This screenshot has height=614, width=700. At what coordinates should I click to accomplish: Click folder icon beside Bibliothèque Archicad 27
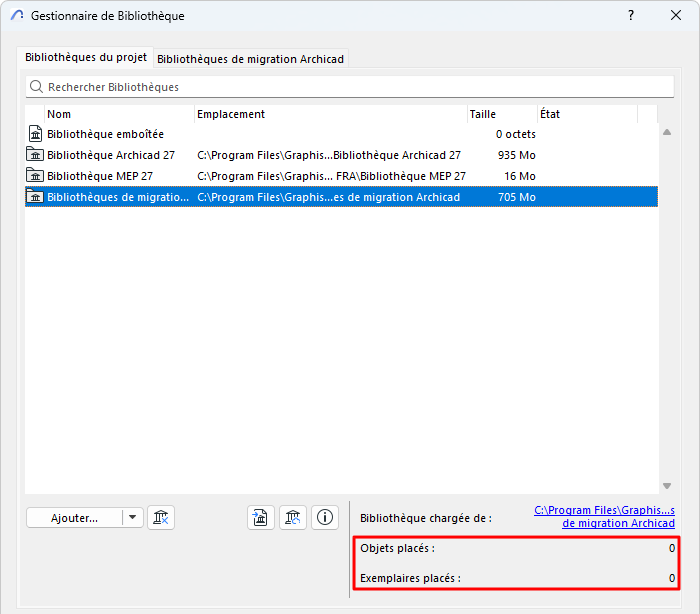click(35, 155)
